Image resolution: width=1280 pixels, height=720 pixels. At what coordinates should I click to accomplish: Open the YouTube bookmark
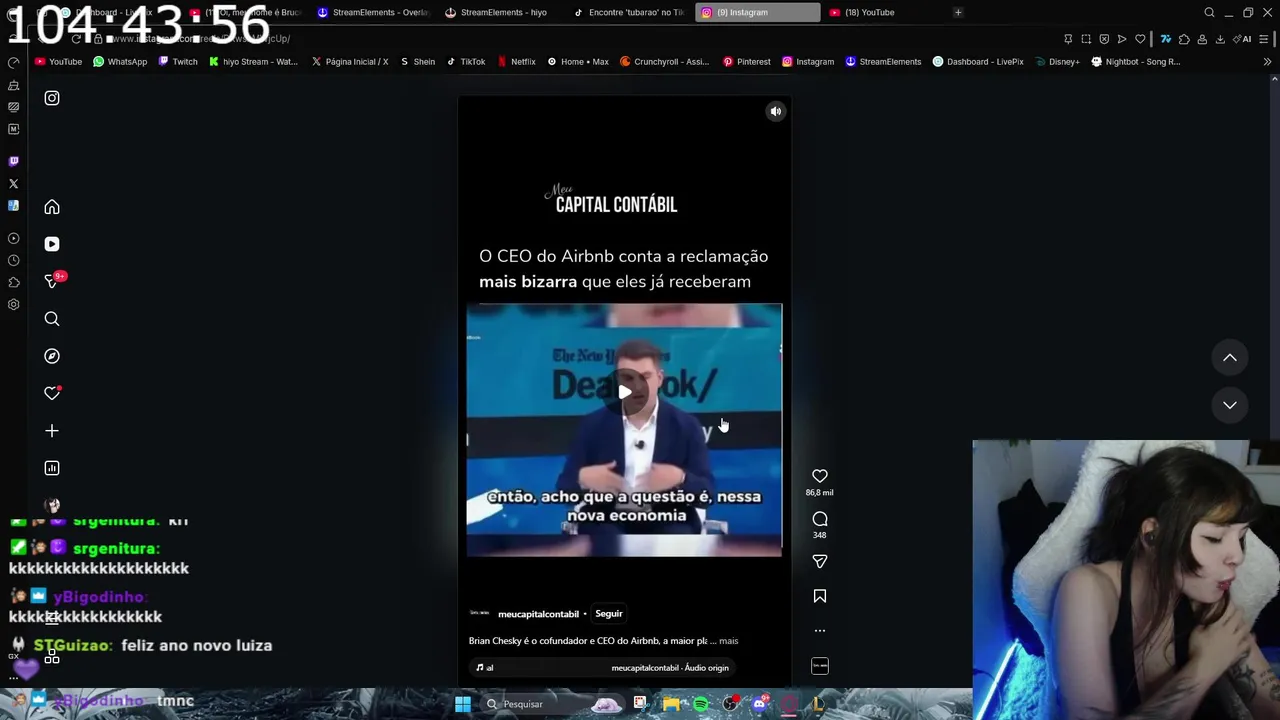(x=58, y=62)
